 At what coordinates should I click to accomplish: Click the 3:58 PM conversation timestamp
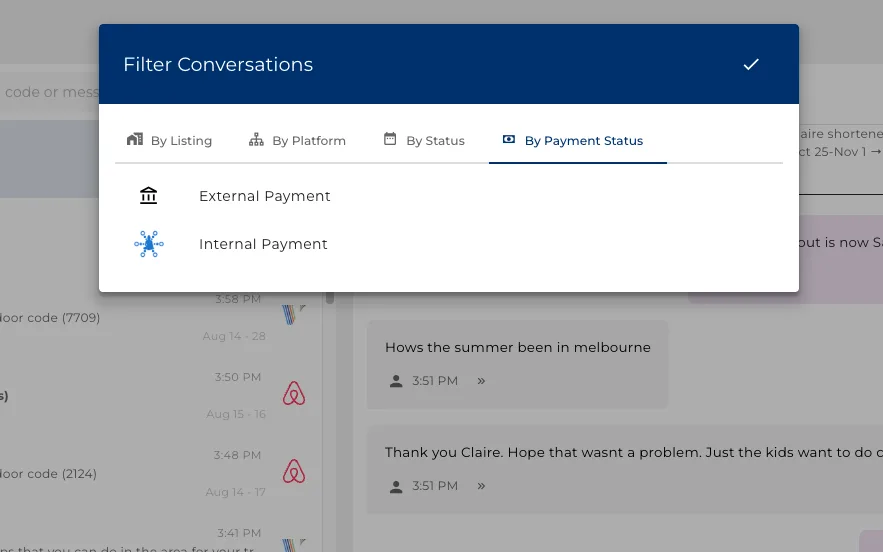(x=238, y=299)
